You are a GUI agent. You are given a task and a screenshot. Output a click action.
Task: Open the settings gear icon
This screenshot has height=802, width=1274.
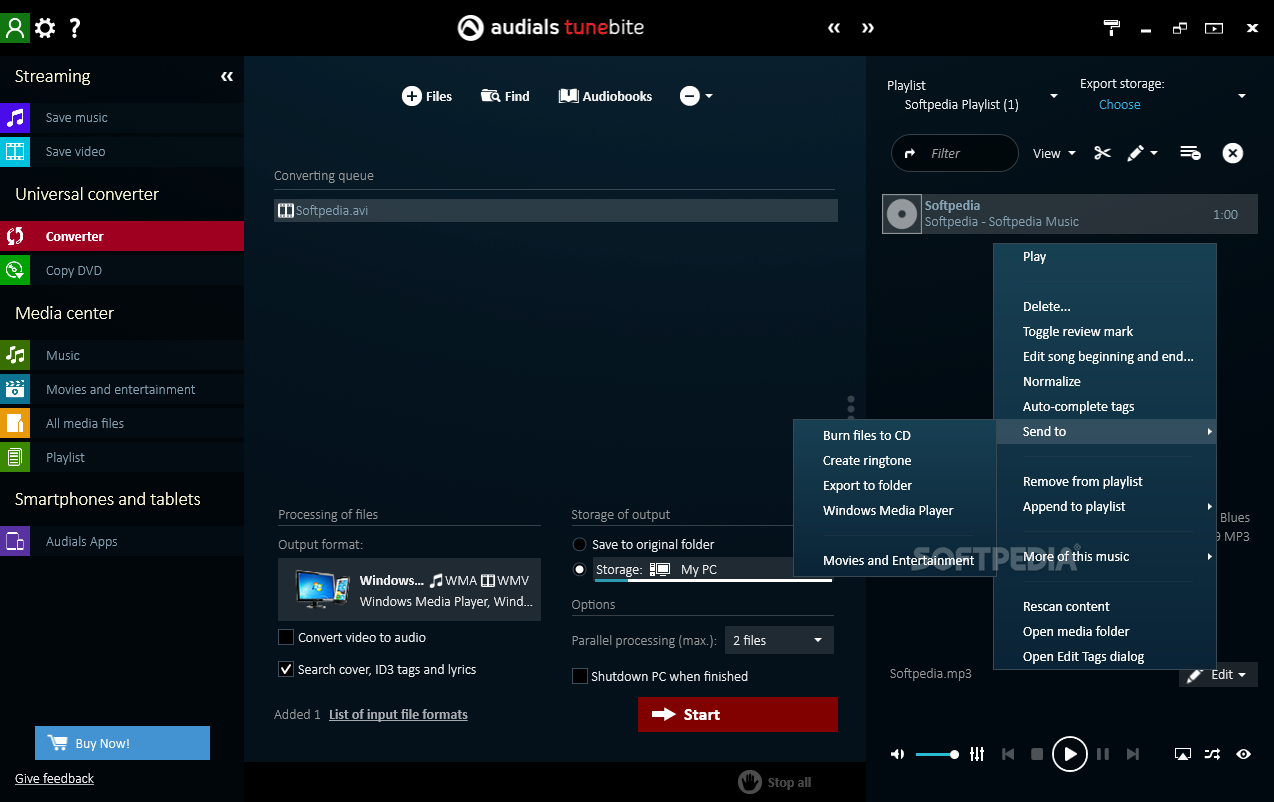pyautogui.click(x=45, y=28)
